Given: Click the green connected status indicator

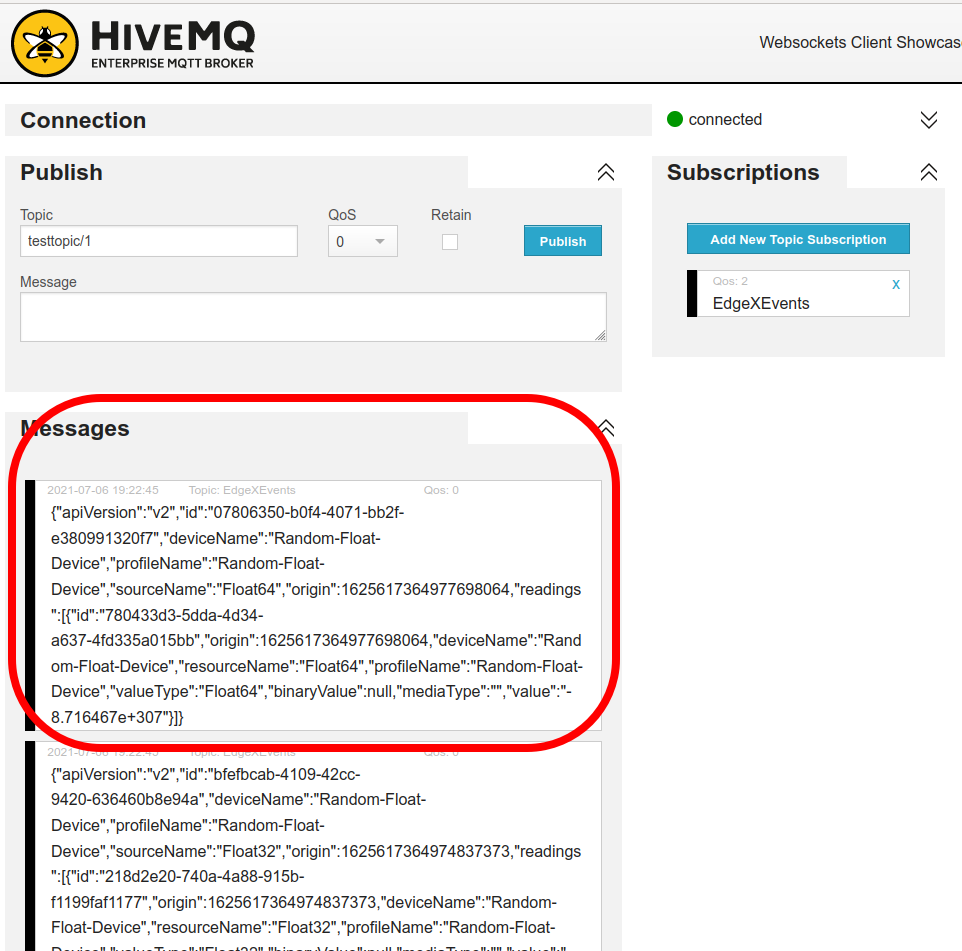Looking at the screenshot, I should click(x=675, y=119).
